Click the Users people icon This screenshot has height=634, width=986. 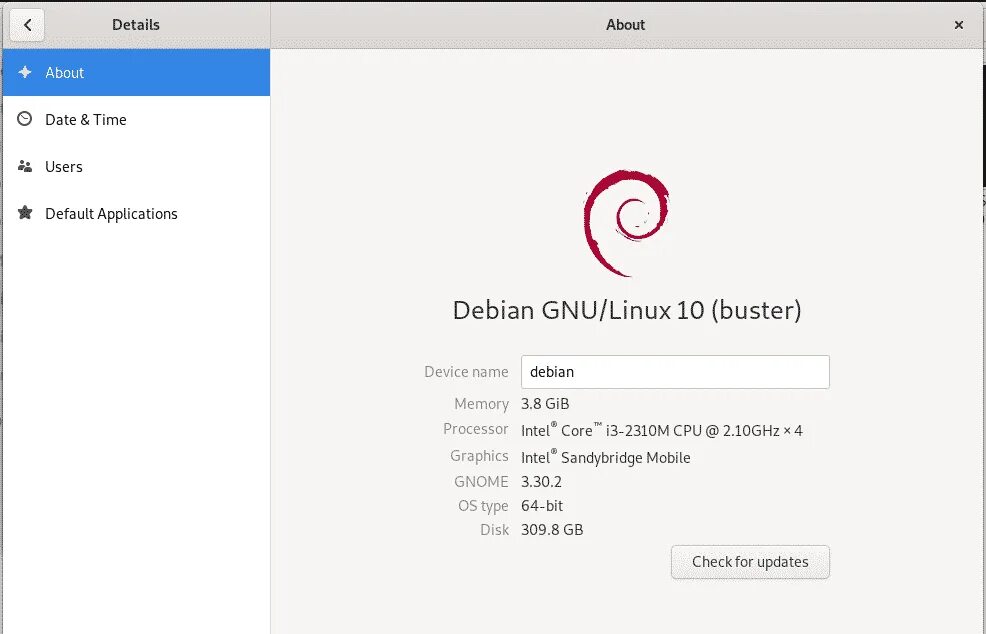[x=25, y=166]
